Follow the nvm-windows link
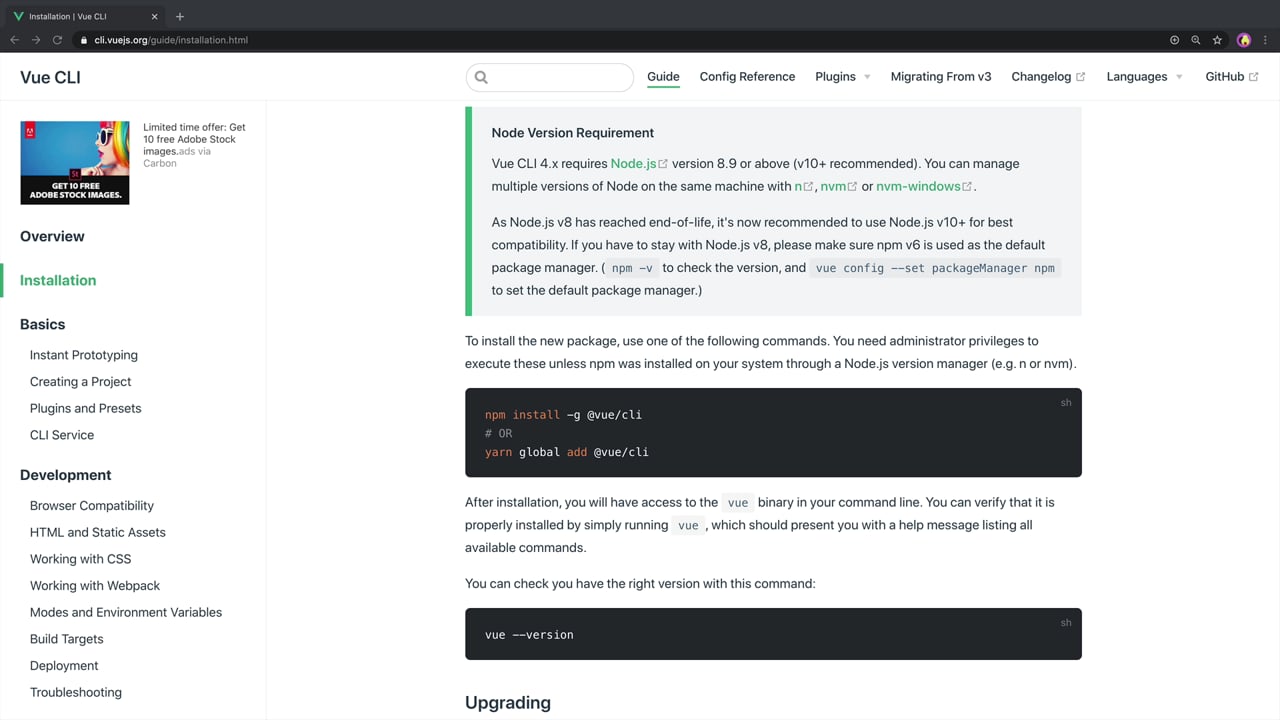The width and height of the screenshot is (1280, 720). pos(918,186)
